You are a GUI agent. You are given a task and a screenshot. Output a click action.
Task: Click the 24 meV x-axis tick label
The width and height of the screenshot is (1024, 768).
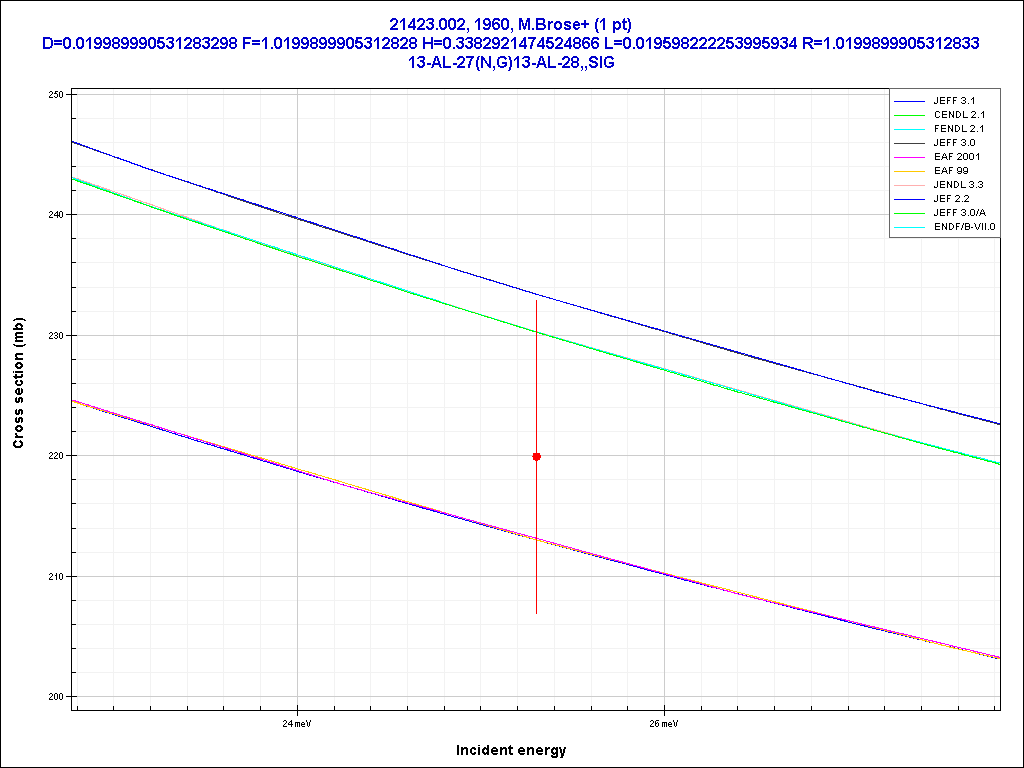297,723
